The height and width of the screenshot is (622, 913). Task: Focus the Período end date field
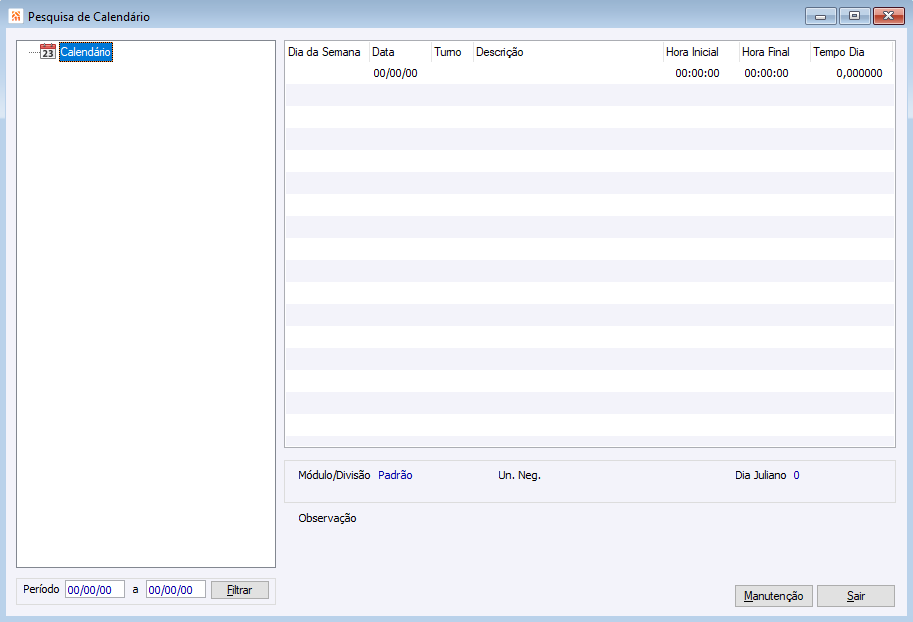[x=176, y=589]
